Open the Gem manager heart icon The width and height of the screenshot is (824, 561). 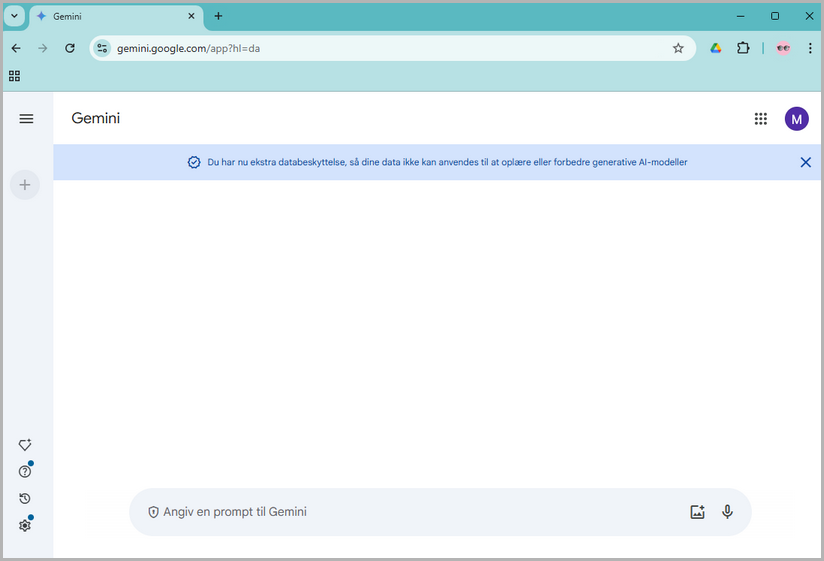(25, 445)
